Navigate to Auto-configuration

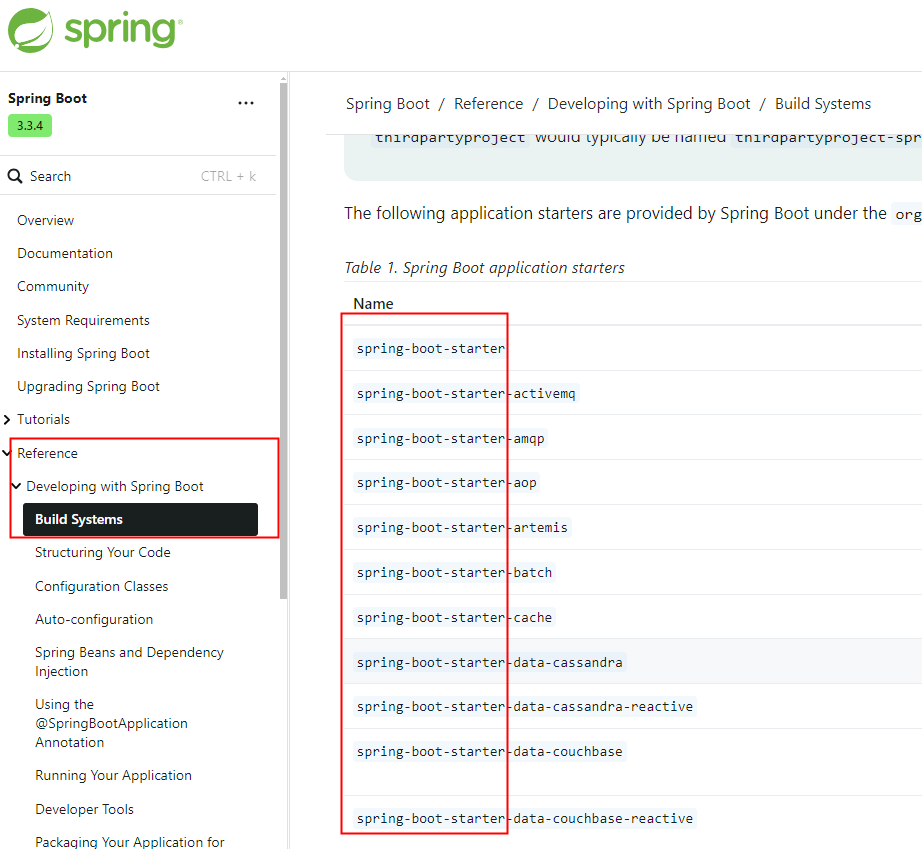[x=94, y=620]
